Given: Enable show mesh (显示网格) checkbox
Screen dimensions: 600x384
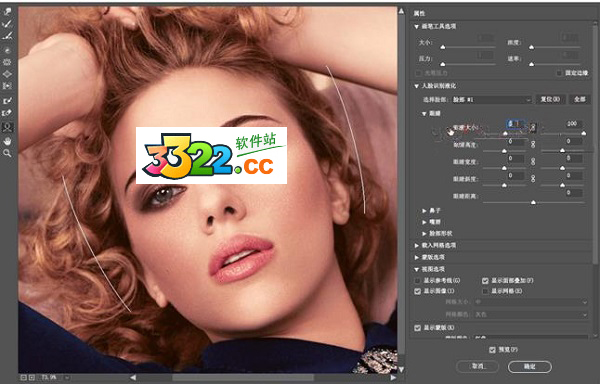Looking at the screenshot, I should 485,291.
